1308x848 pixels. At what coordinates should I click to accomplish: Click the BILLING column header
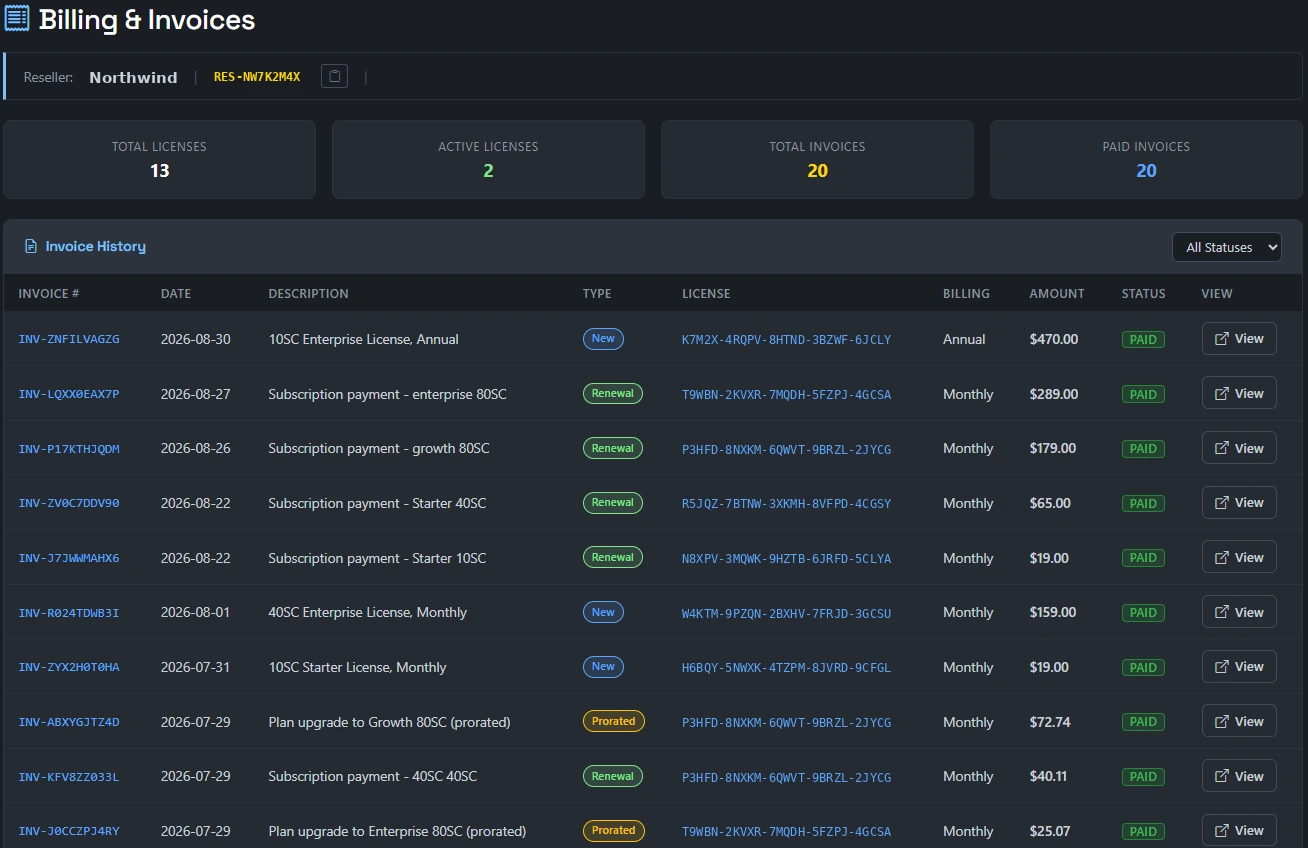(x=966, y=294)
